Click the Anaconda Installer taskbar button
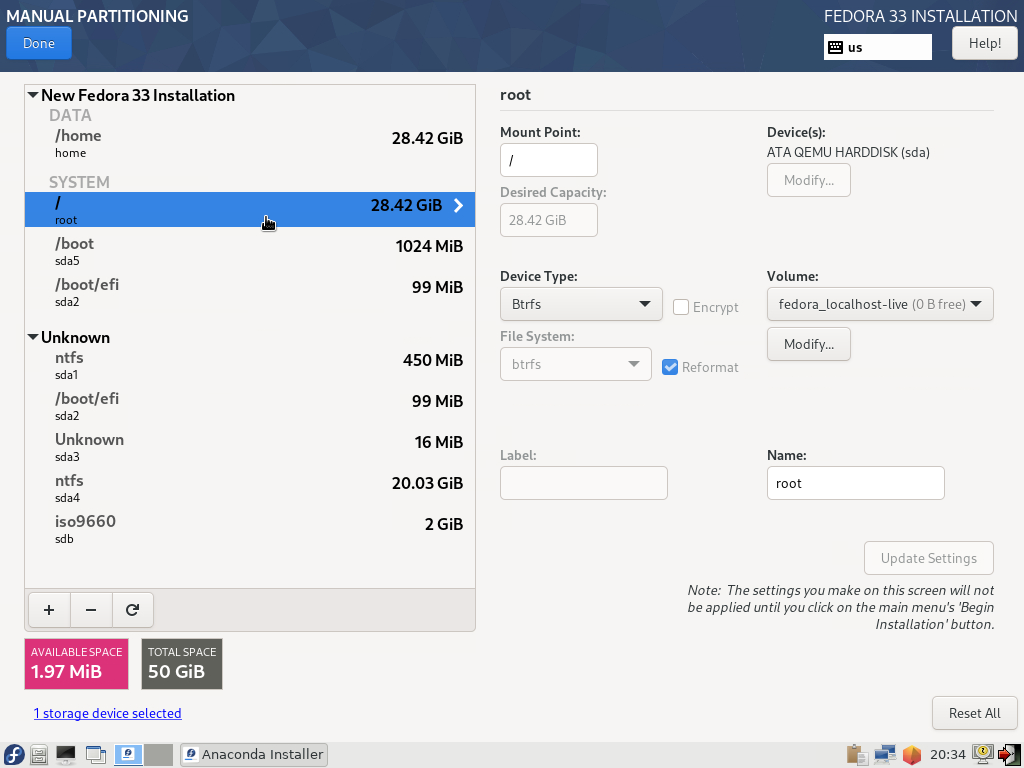The image size is (1024, 768). click(x=254, y=754)
